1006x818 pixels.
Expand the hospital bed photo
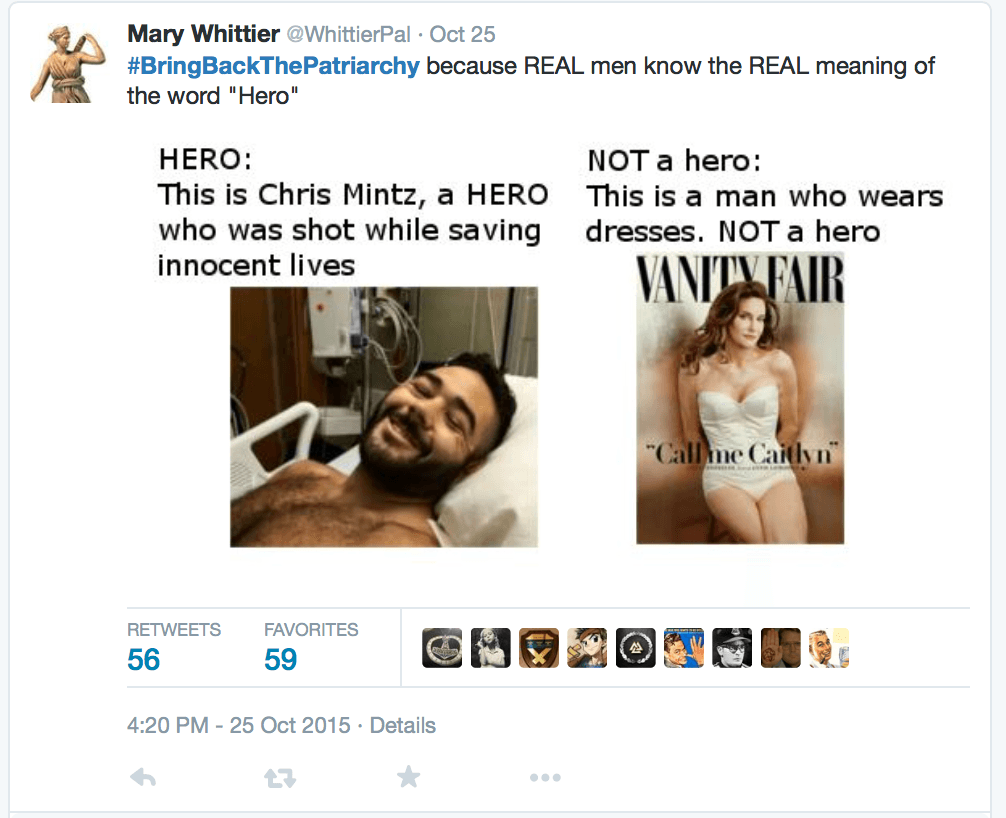coord(384,416)
